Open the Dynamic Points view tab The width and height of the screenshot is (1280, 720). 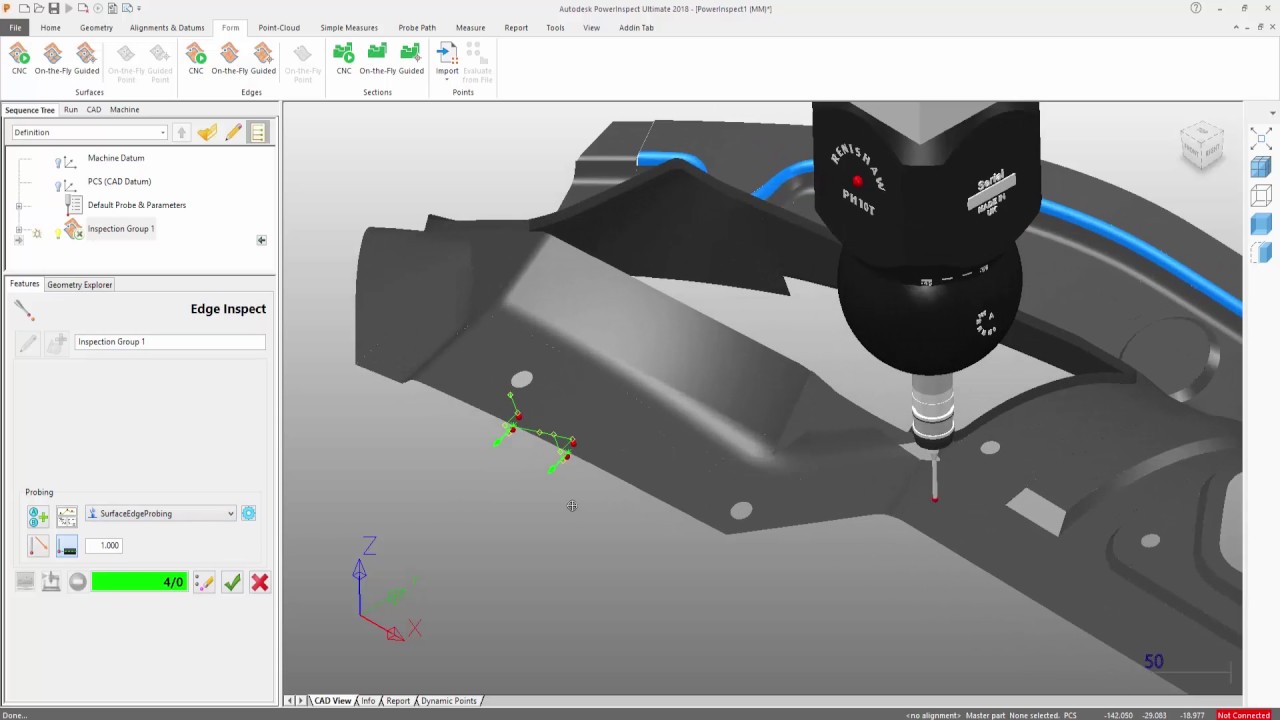[x=448, y=701]
